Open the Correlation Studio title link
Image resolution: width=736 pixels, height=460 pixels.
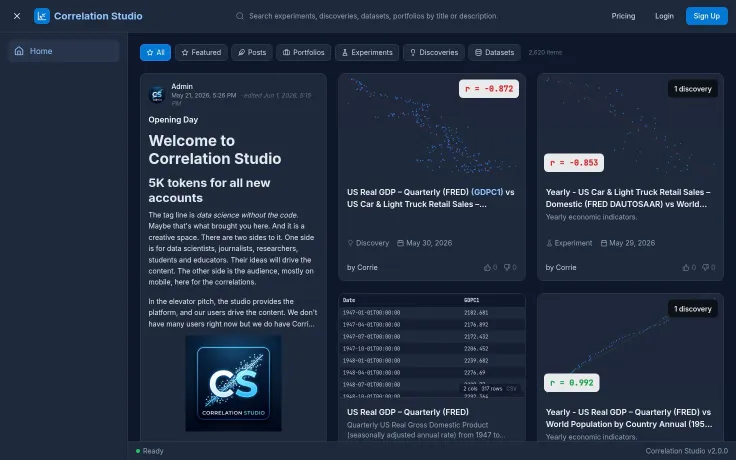click(x=98, y=16)
